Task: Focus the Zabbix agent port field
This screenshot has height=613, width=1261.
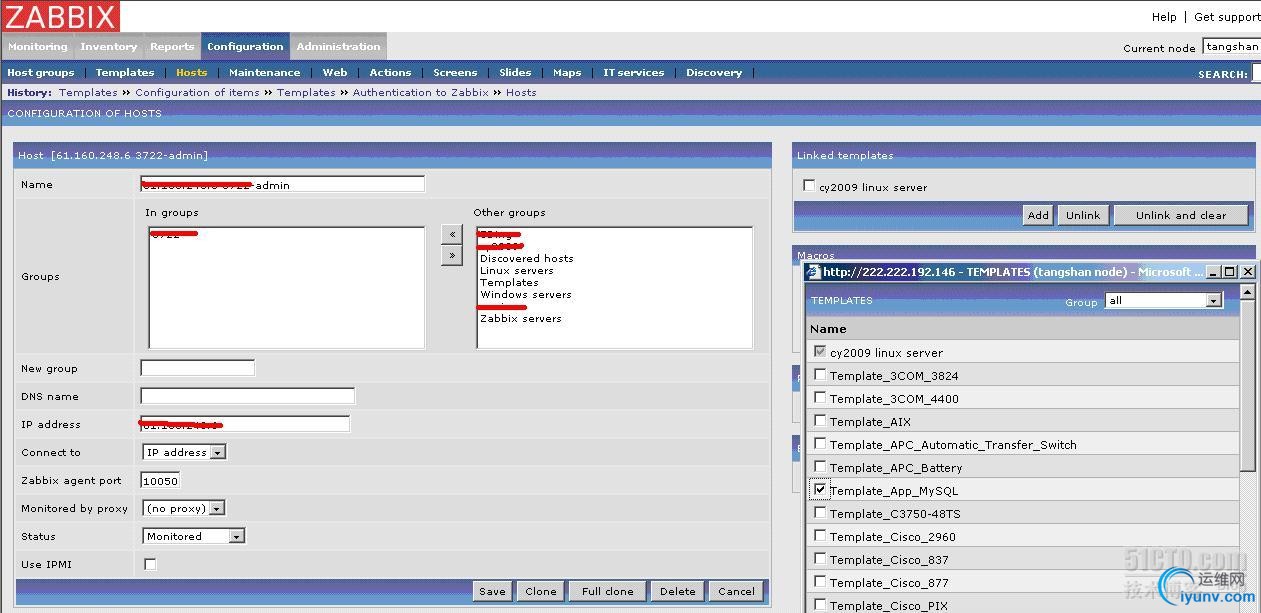Action: coord(160,480)
